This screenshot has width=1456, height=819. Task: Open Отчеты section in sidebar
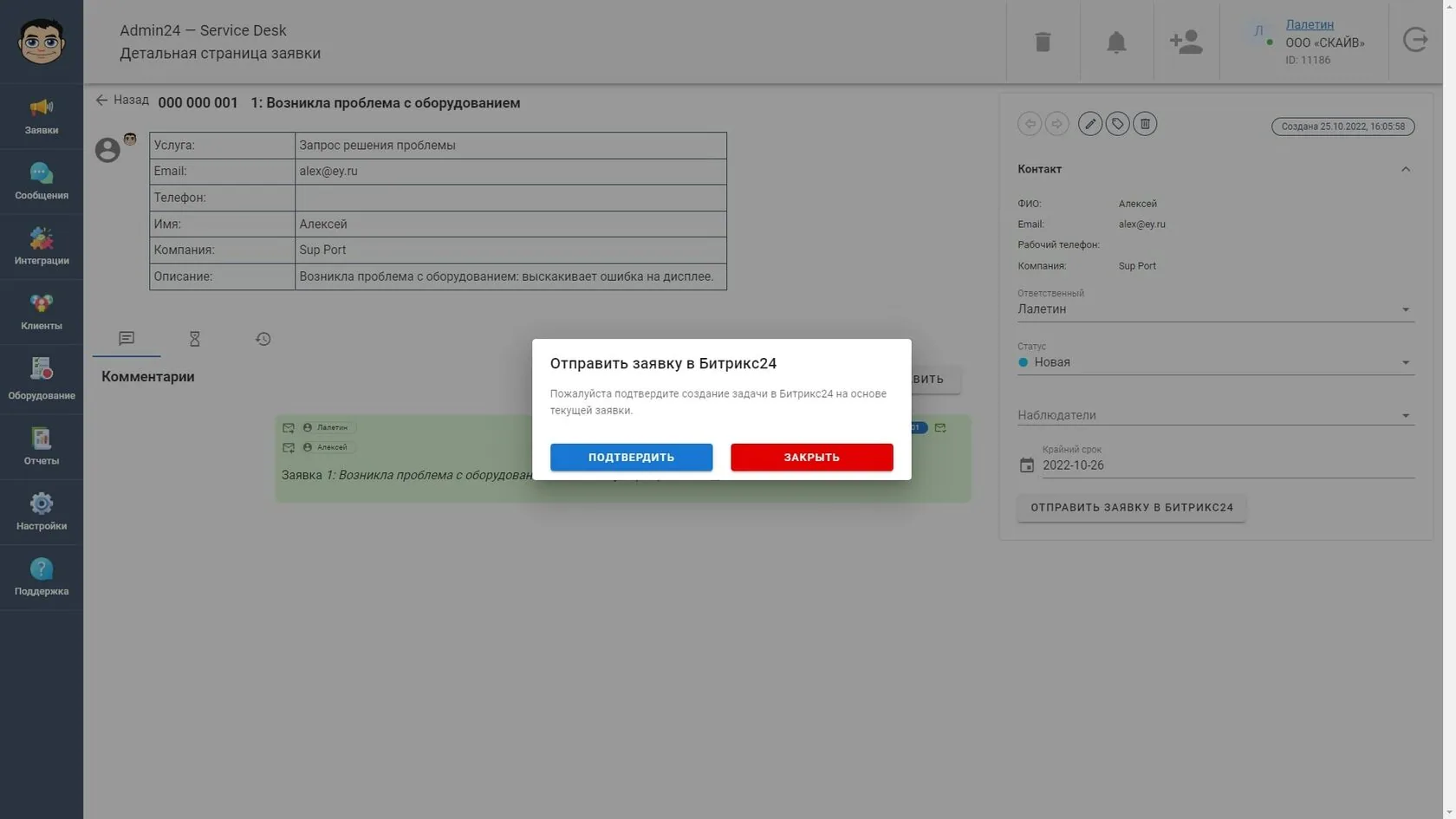point(42,446)
